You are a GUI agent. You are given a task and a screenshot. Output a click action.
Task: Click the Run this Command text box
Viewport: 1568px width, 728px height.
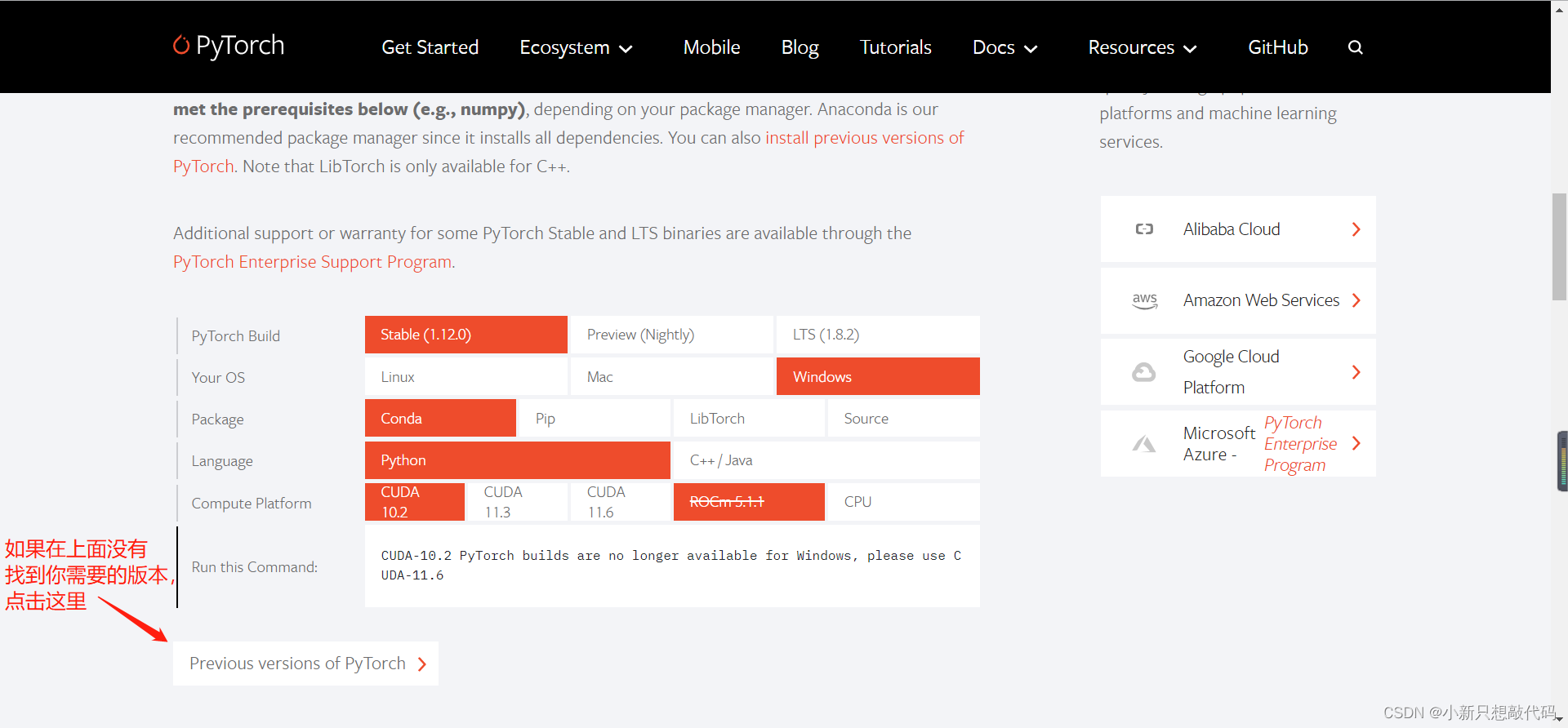tap(672, 566)
